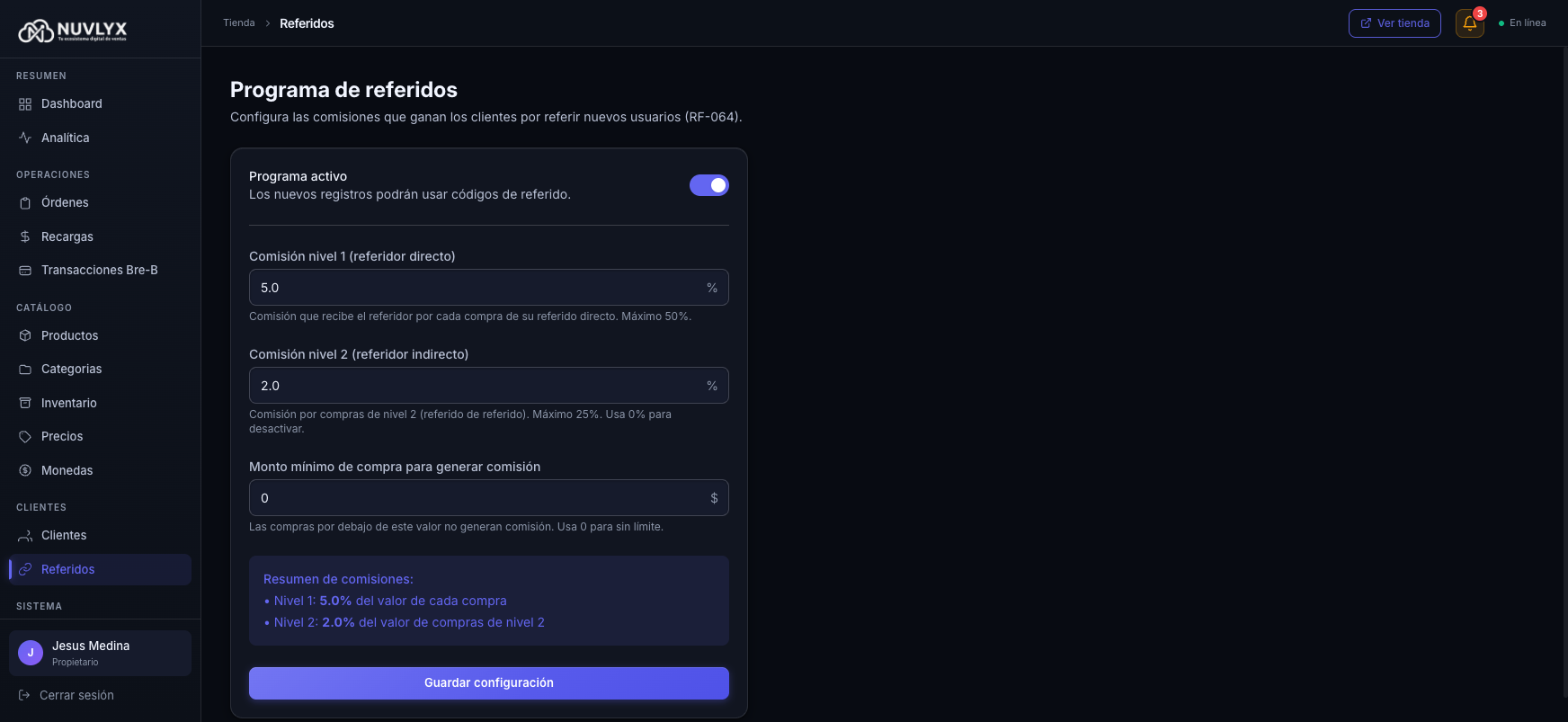Open the Inventario panel
Screen dimensions: 1568x722
[x=69, y=403]
